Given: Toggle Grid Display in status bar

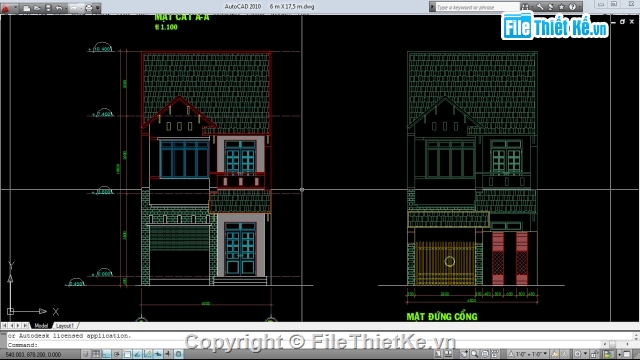Looking at the screenshot, I should 96,354.
